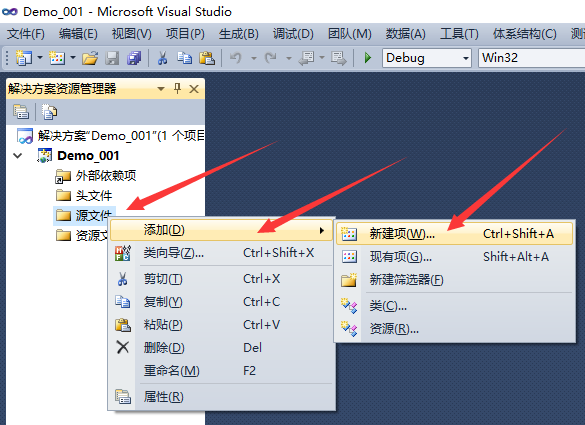Image resolution: width=585 pixels, height=425 pixels.
Task: Click Solution Explorer Properties toolbar icon
Action: click(x=21, y=112)
